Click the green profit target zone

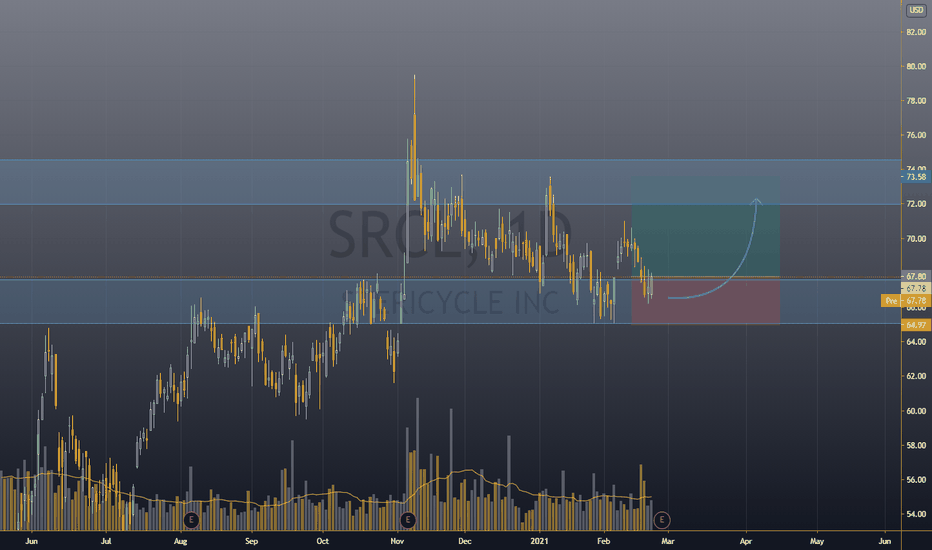pyautogui.click(x=705, y=226)
